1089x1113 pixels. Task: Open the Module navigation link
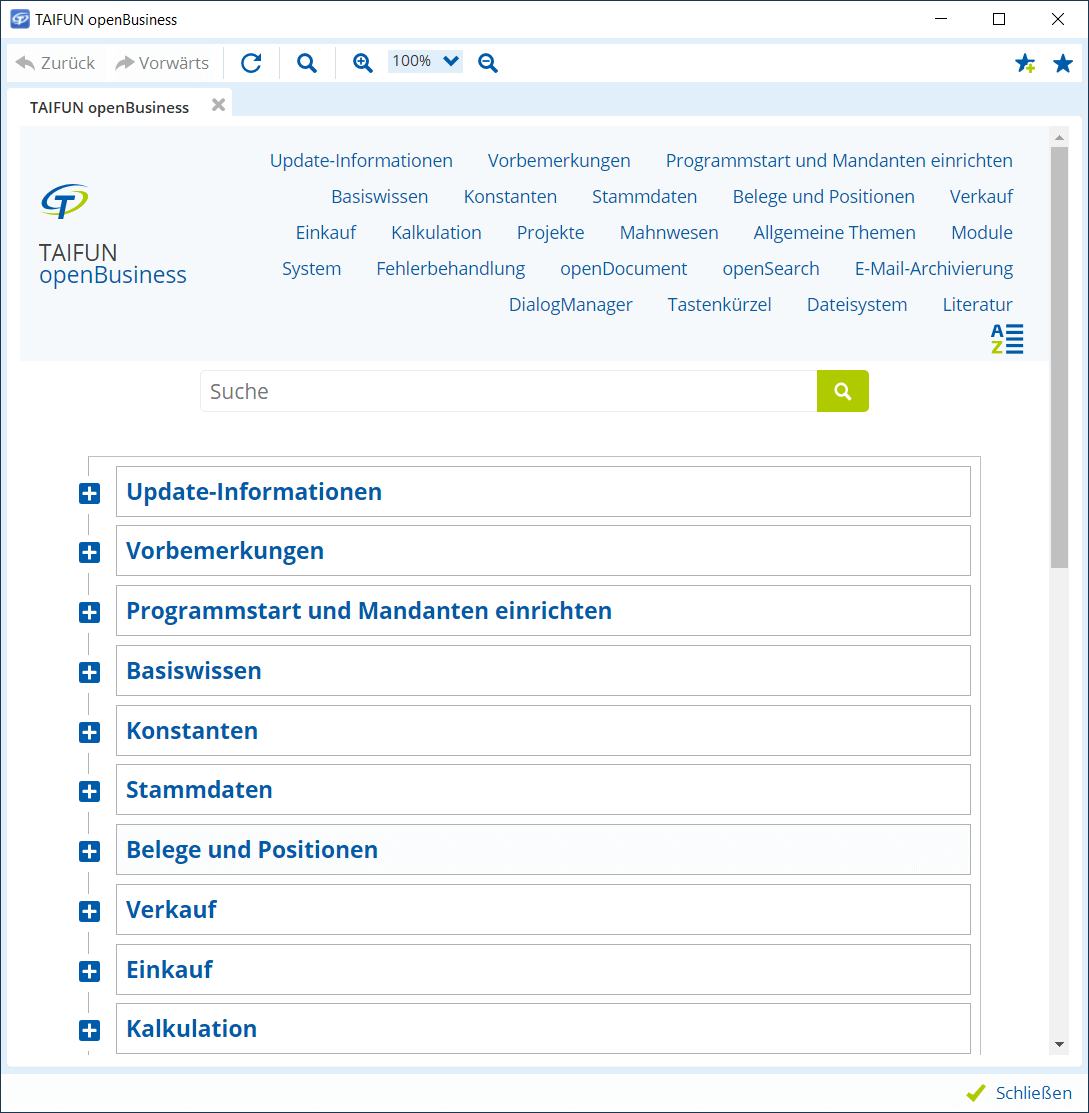point(982,233)
